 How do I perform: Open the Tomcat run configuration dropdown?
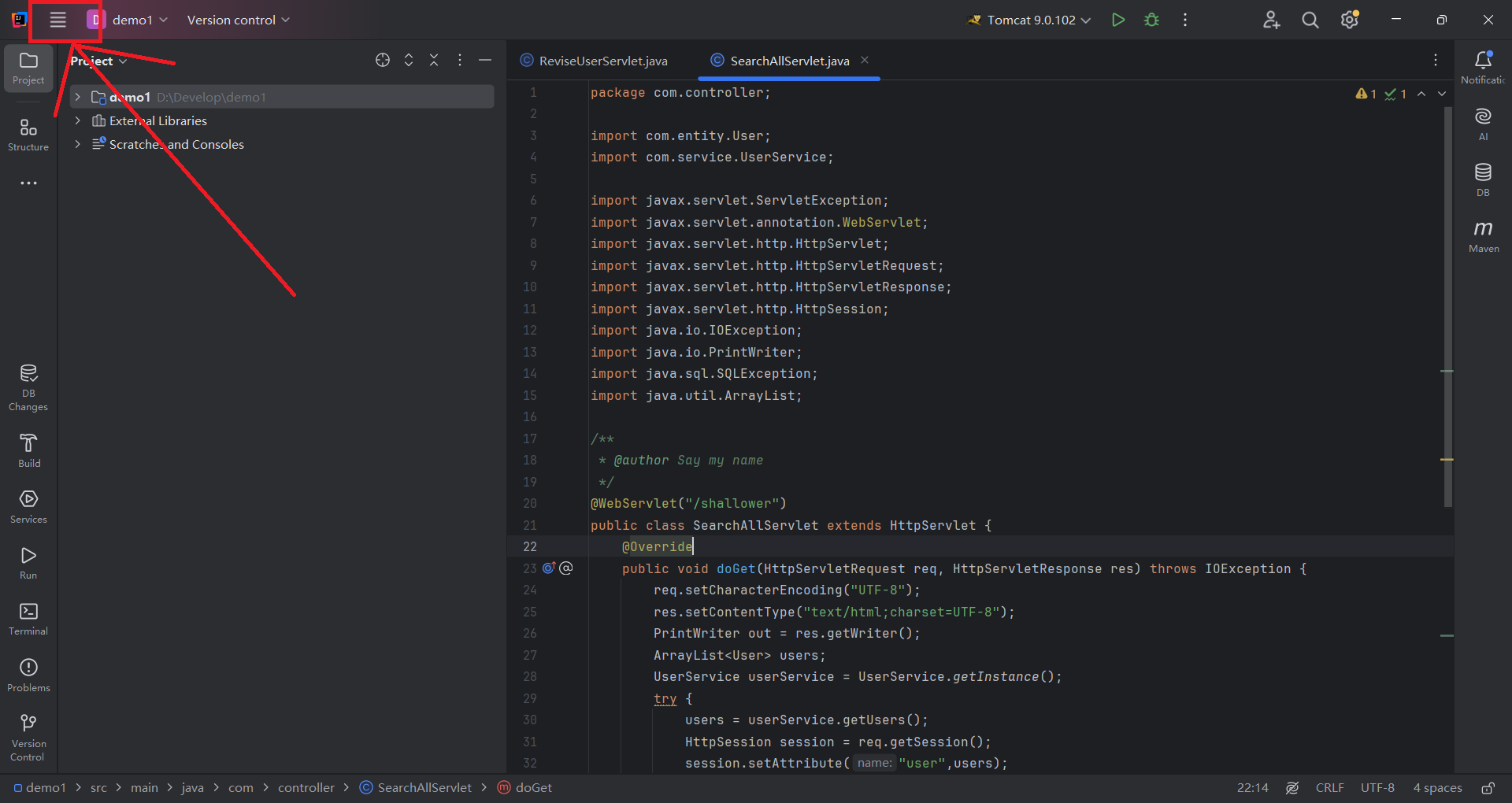click(x=1088, y=20)
